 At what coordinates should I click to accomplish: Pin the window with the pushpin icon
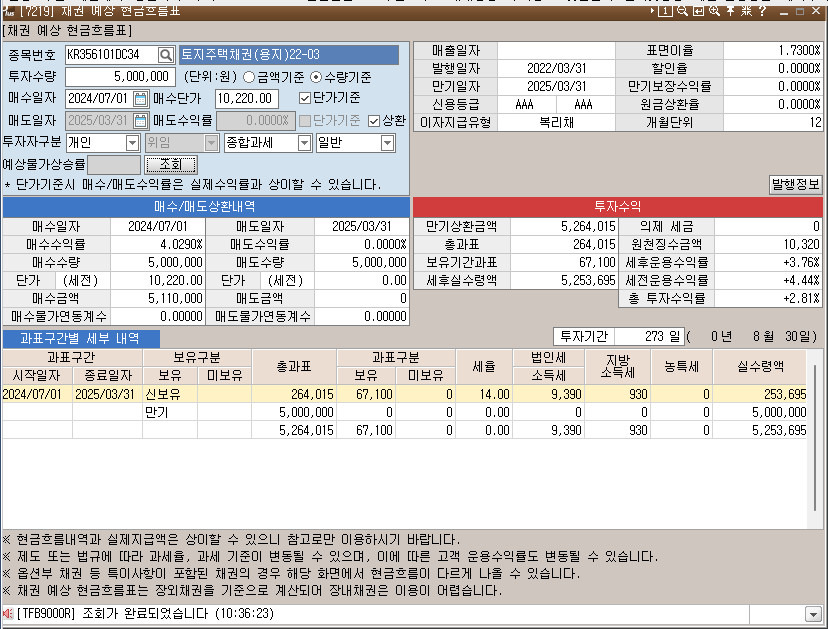click(x=730, y=11)
